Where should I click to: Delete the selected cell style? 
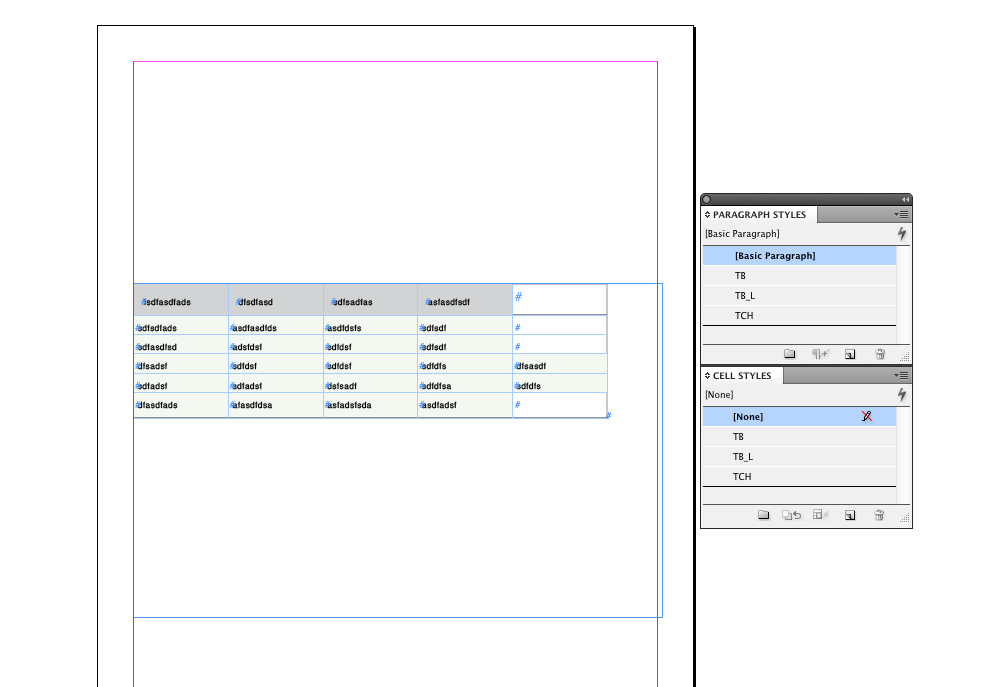[879, 515]
